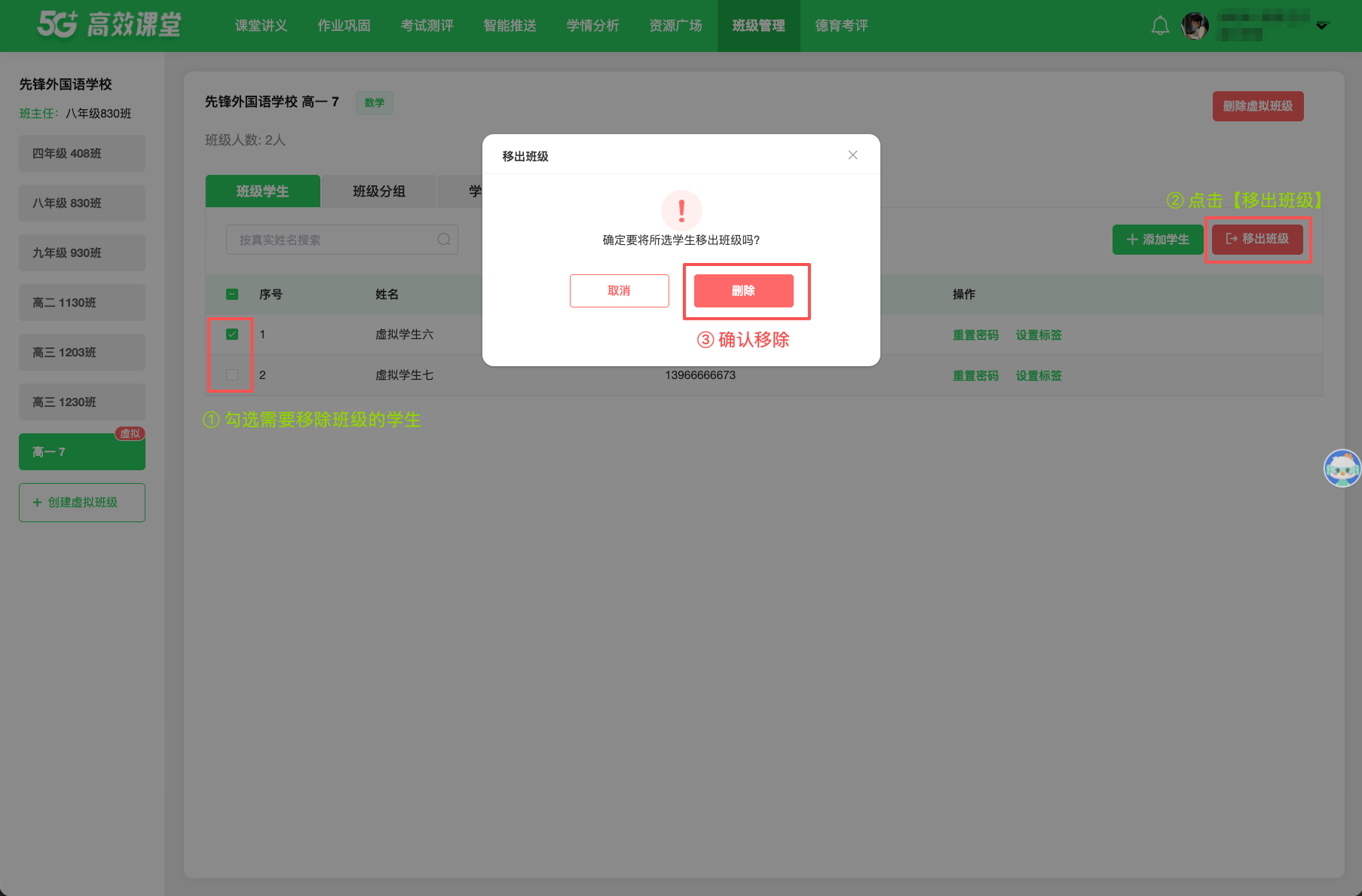Uncheck the checkbox for 虚拟学生六
1362x896 pixels.
[232, 335]
